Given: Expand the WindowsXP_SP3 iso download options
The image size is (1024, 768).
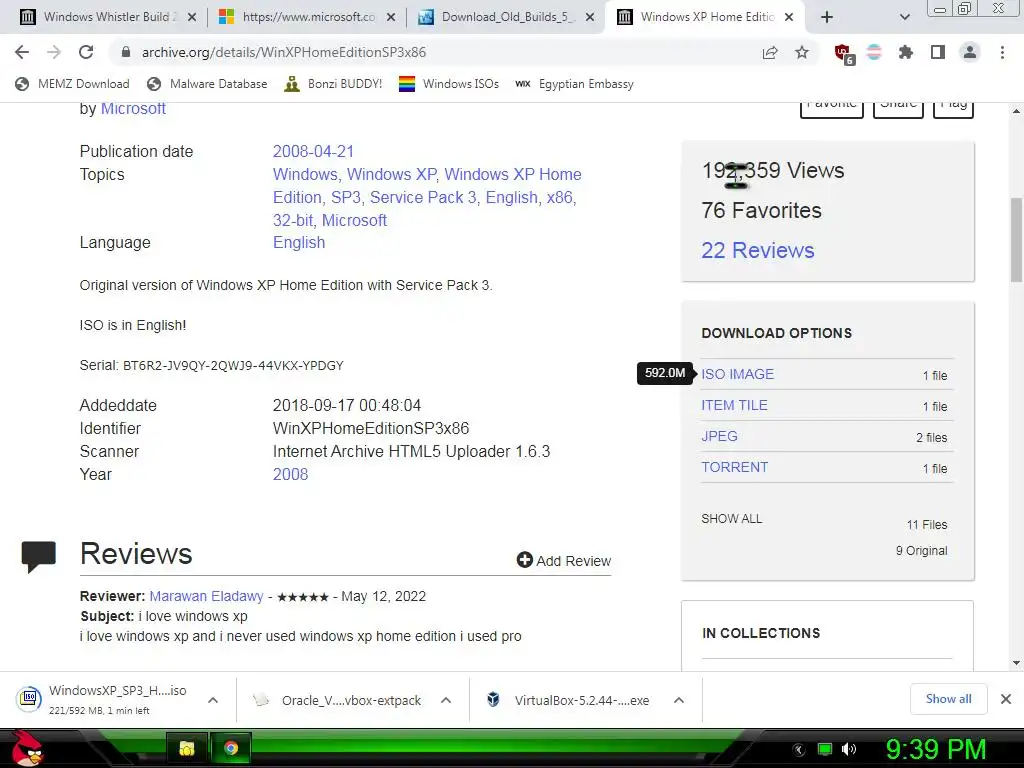Looking at the screenshot, I should tap(213, 700).
